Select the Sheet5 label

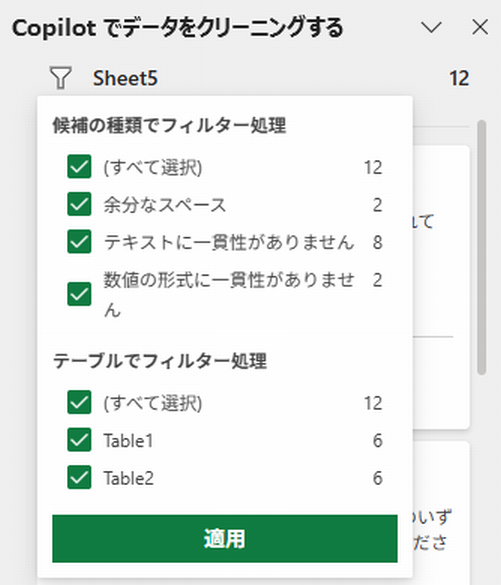point(125,78)
